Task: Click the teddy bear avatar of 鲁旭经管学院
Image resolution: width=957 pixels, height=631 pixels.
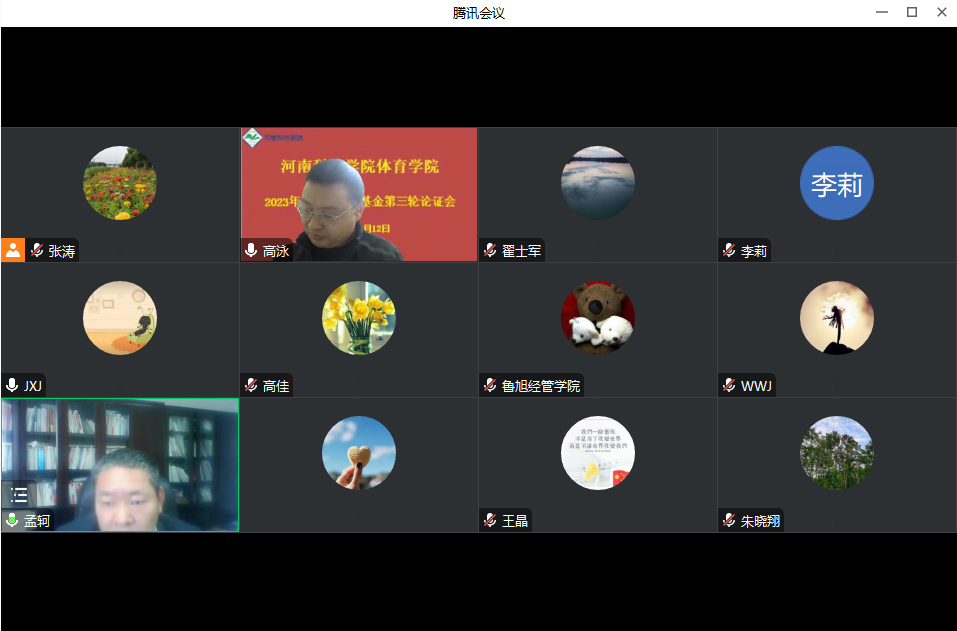Action: tap(597, 318)
